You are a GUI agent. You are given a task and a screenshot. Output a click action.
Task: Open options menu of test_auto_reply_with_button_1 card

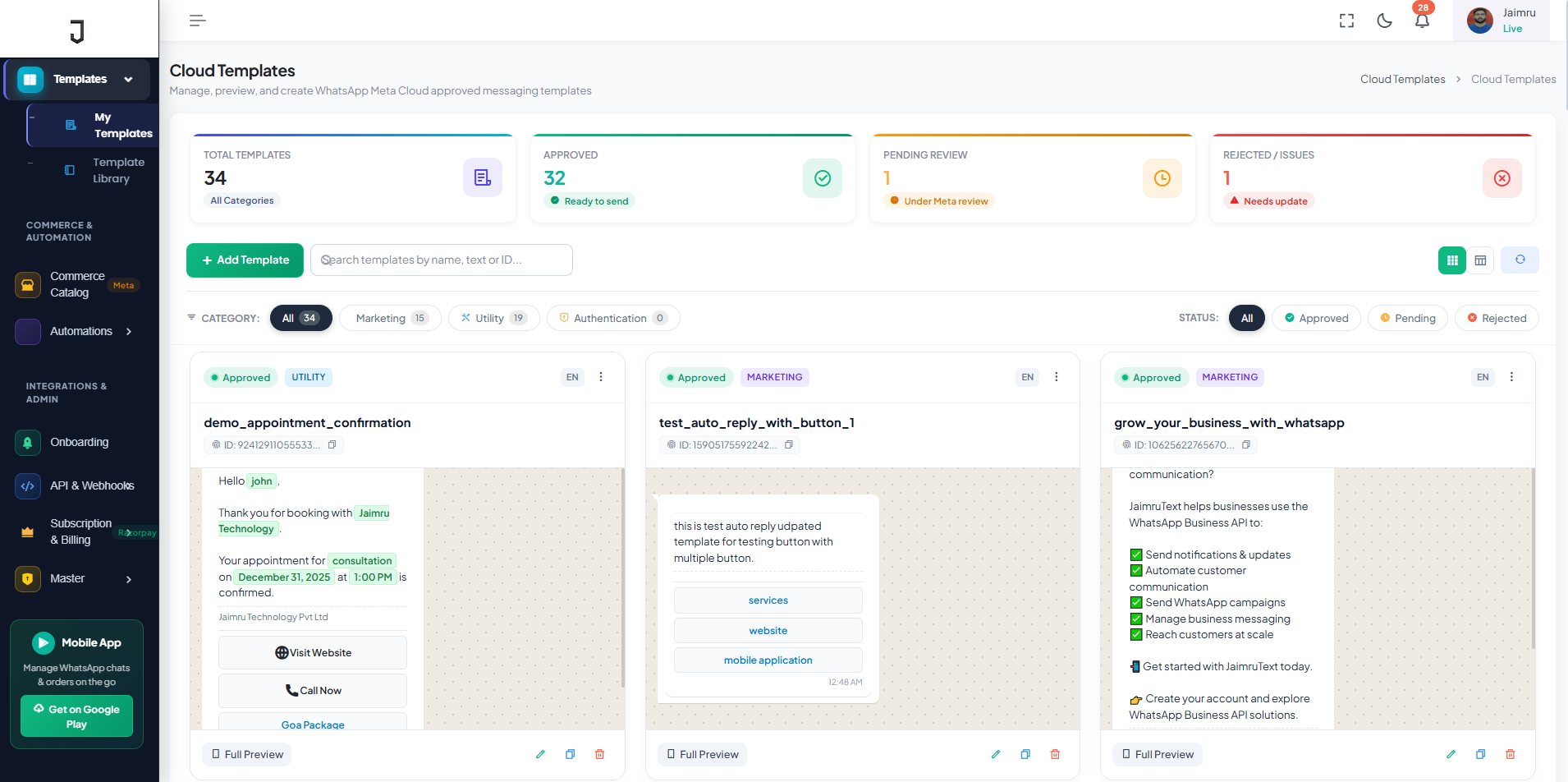tap(1056, 377)
